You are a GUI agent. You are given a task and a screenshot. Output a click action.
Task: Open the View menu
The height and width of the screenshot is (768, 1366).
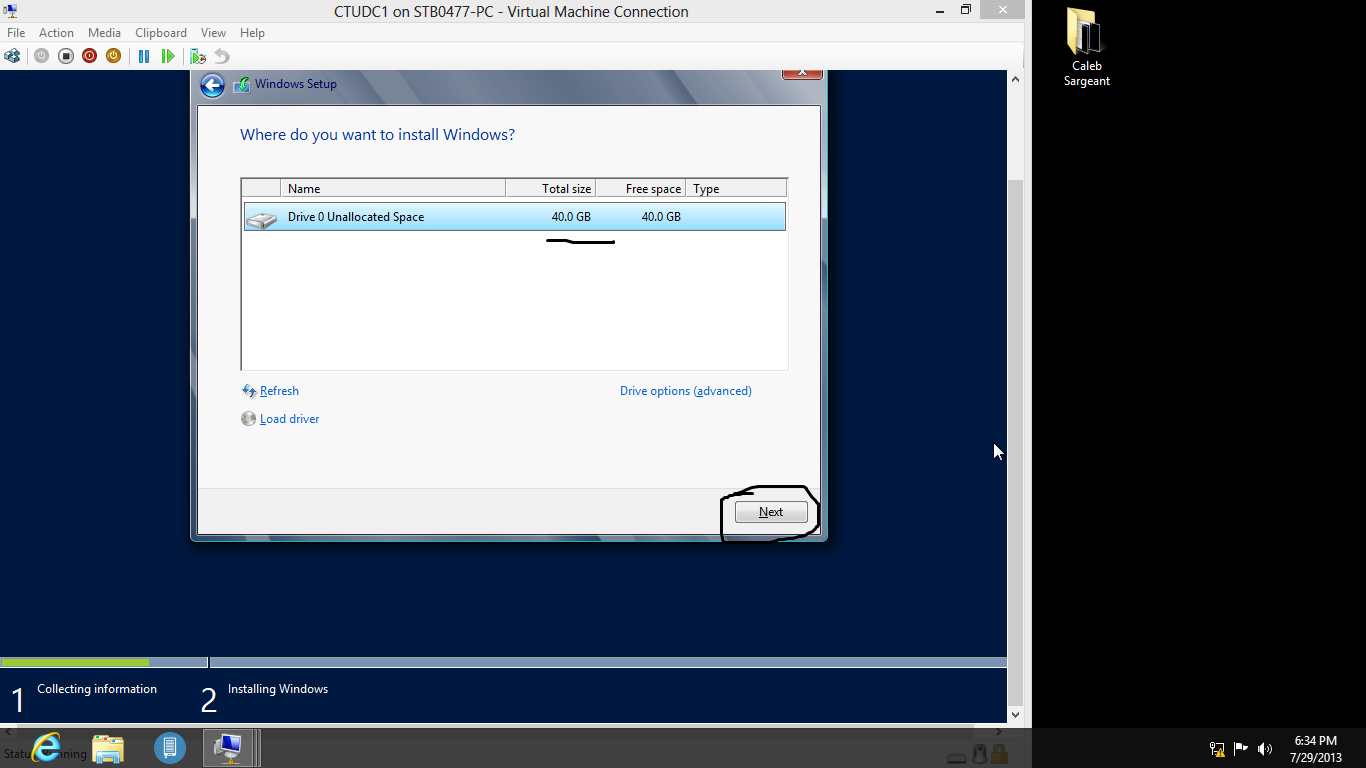click(x=213, y=33)
